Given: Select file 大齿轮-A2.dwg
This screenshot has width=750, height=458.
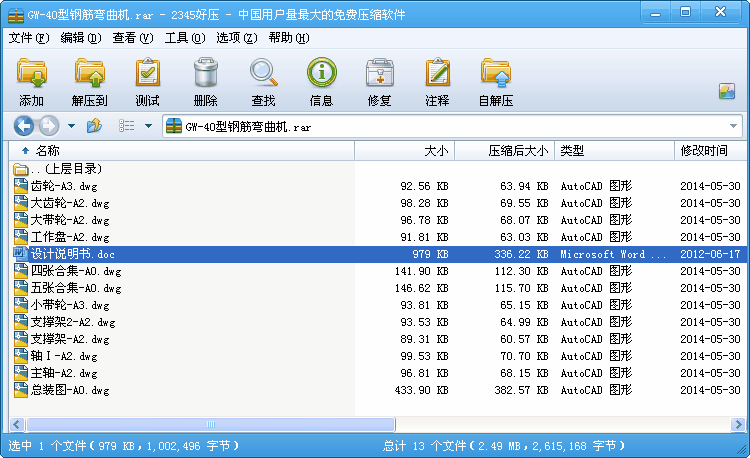Looking at the screenshot, I should [x=378, y=203].
